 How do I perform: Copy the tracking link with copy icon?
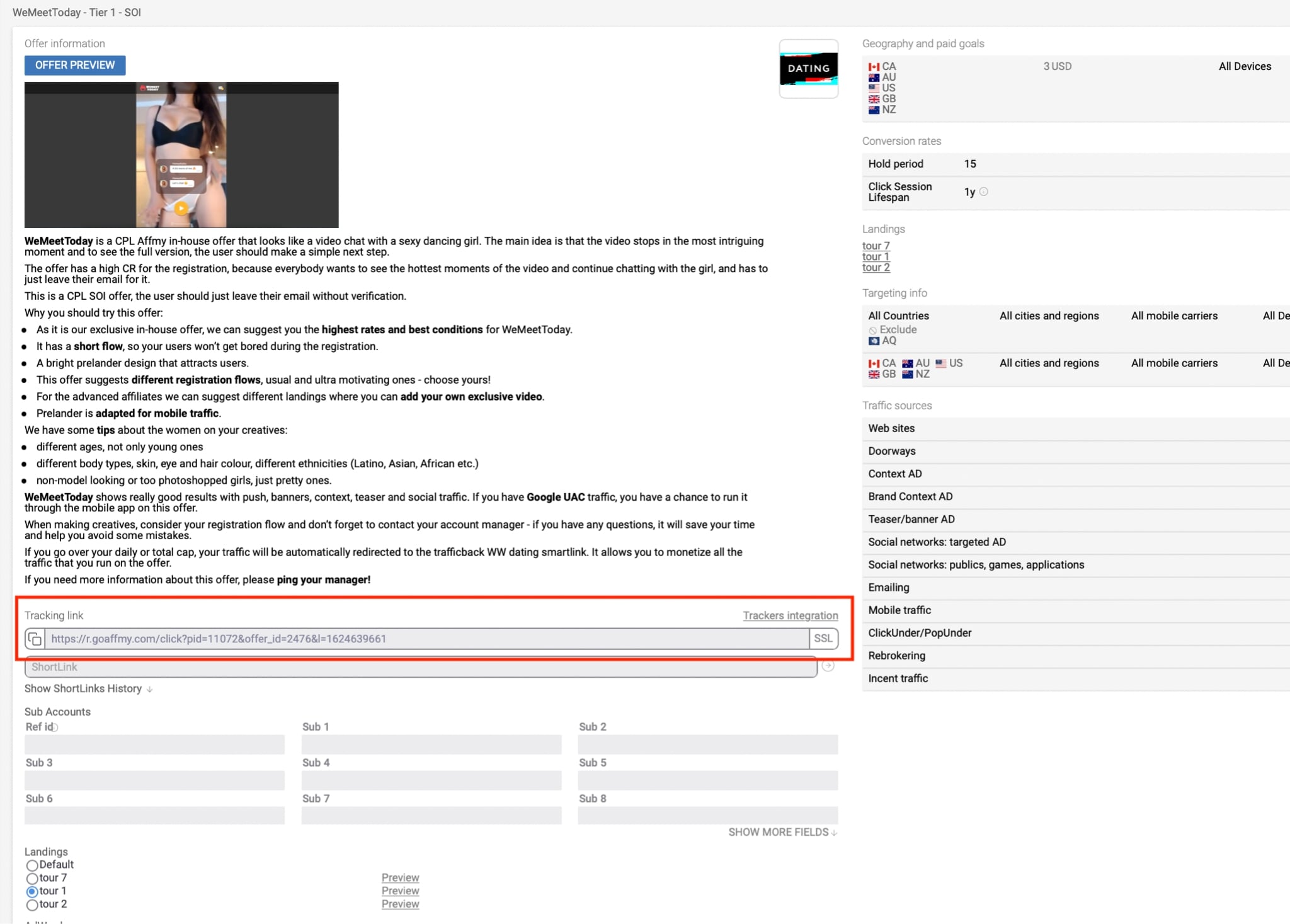click(35, 639)
